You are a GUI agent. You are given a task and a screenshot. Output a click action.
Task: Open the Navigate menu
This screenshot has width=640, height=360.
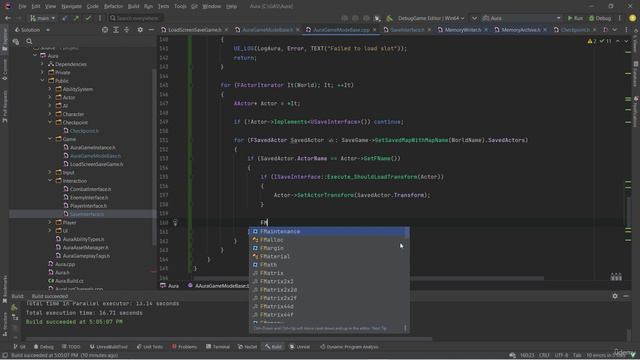point(71,7)
